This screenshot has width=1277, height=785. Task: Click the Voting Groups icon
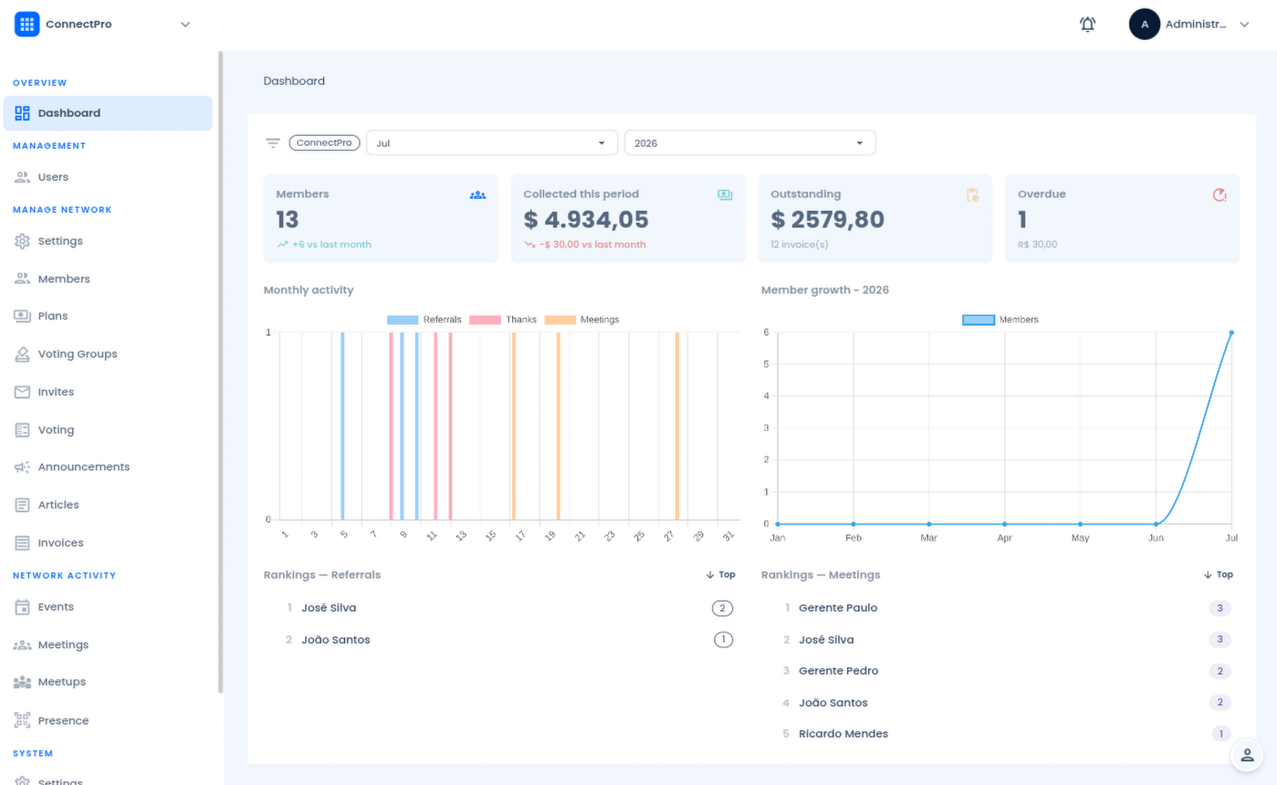point(22,354)
